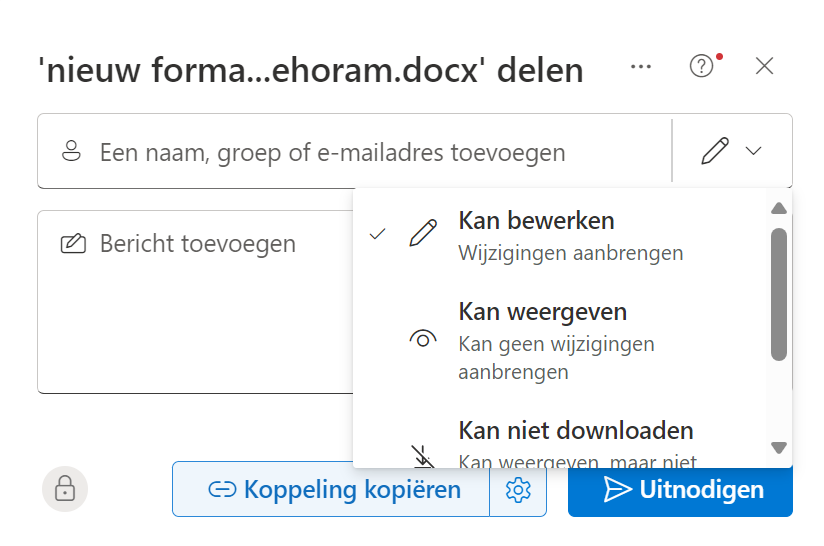Image resolution: width=824 pixels, height=546 pixels.
Task: Choose 'Kan niet downloaden' option
Action: coord(575,431)
